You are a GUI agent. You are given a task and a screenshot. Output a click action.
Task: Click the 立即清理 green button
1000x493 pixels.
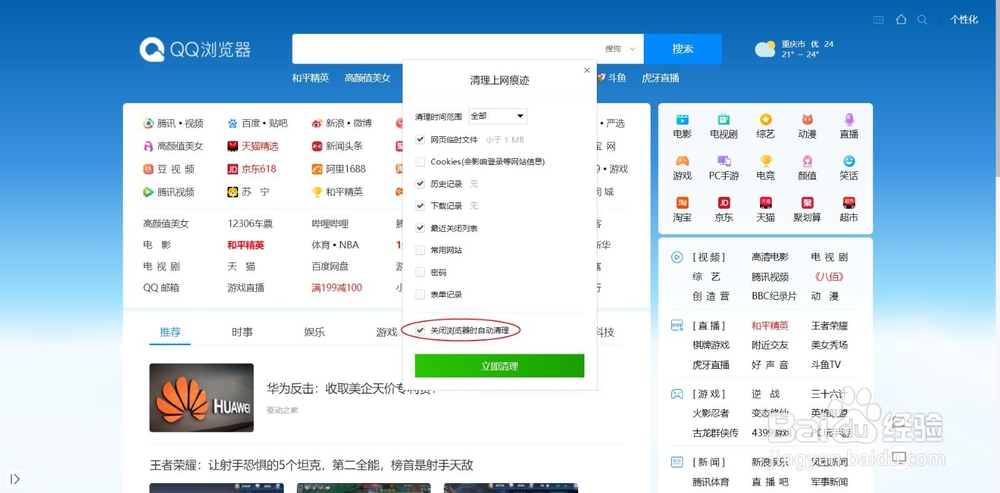(x=499, y=366)
